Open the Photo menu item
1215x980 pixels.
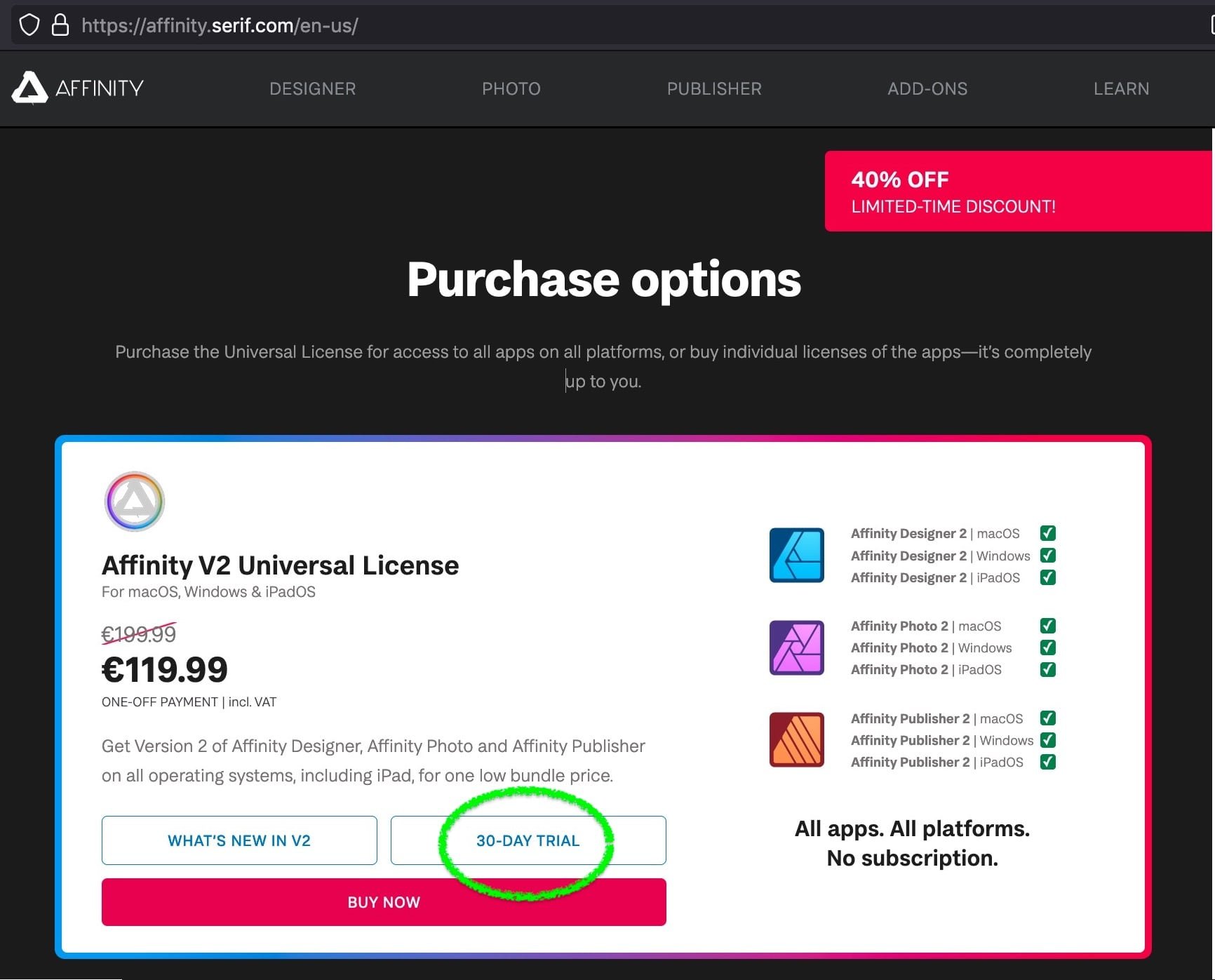coord(511,88)
